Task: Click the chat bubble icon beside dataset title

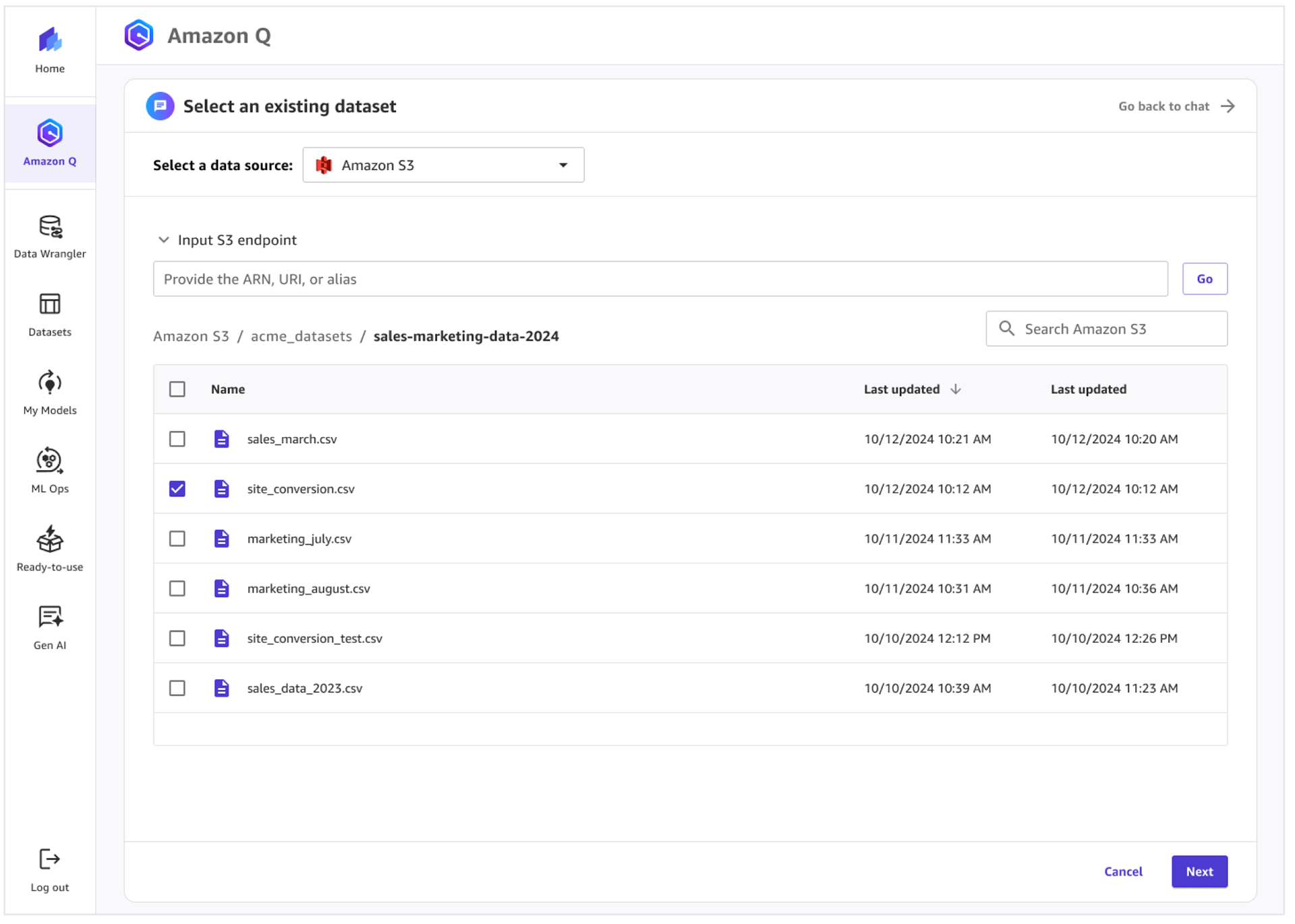Action: pyautogui.click(x=160, y=106)
